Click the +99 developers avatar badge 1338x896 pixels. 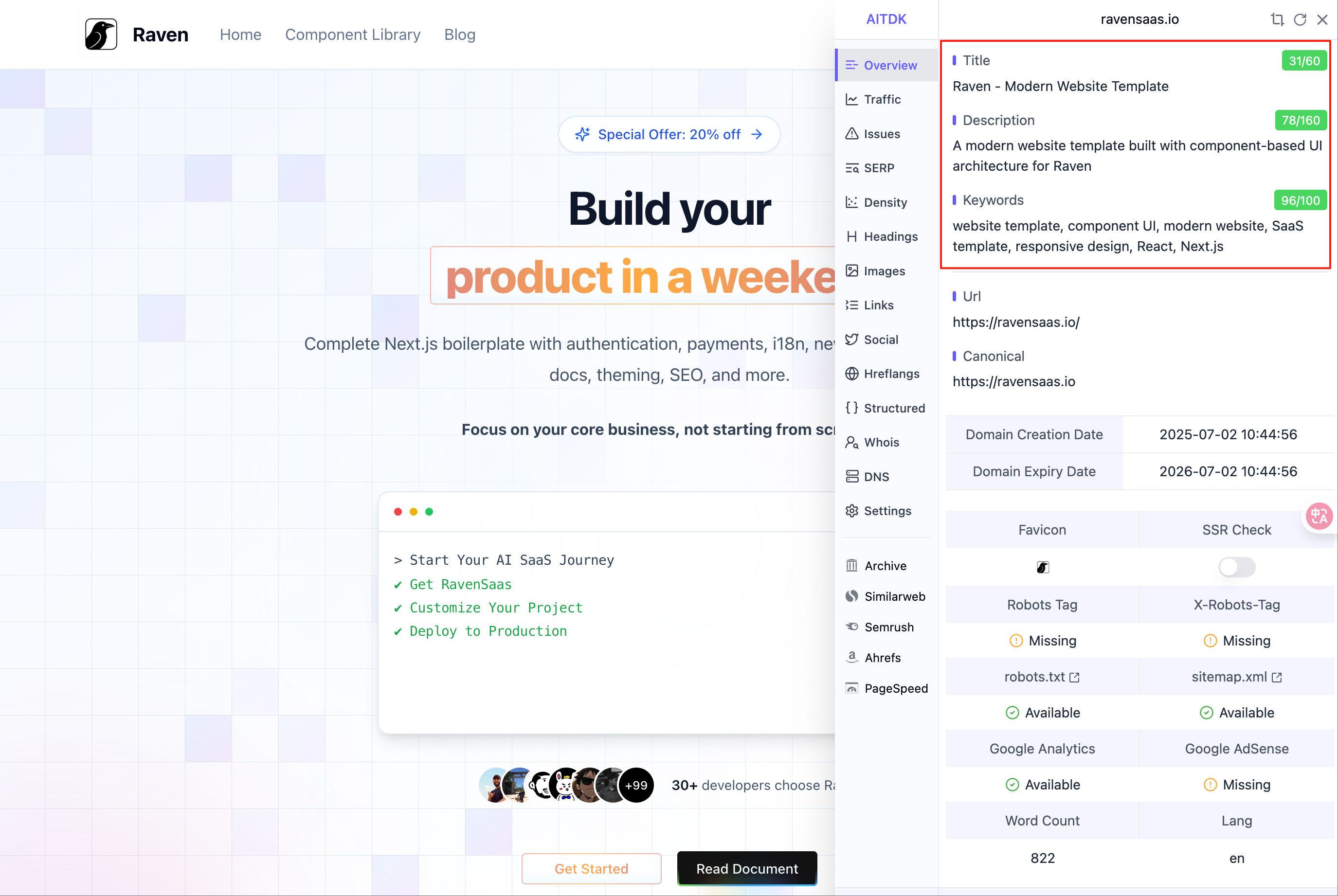click(x=635, y=785)
